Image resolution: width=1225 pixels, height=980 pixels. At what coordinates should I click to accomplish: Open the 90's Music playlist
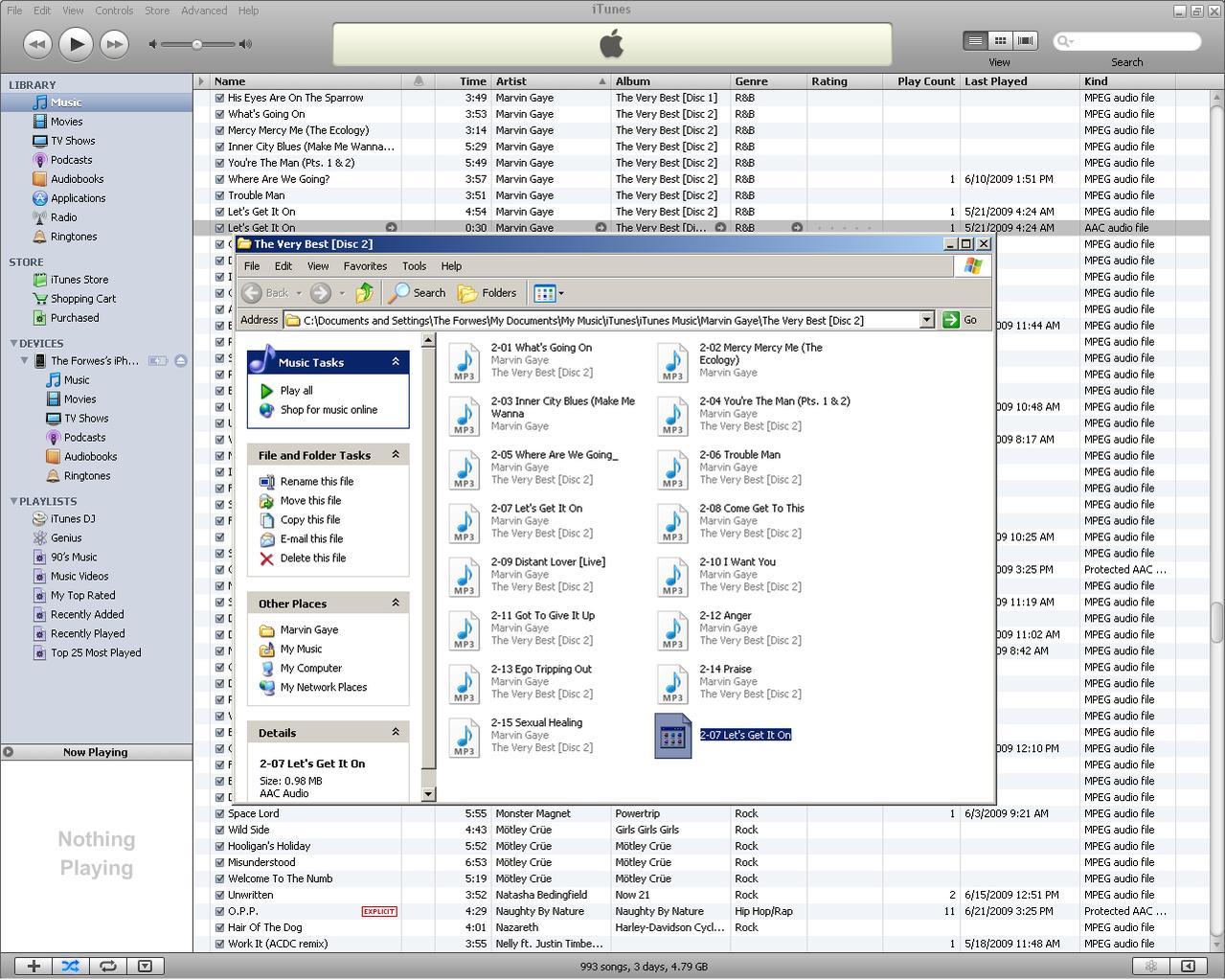pos(74,558)
